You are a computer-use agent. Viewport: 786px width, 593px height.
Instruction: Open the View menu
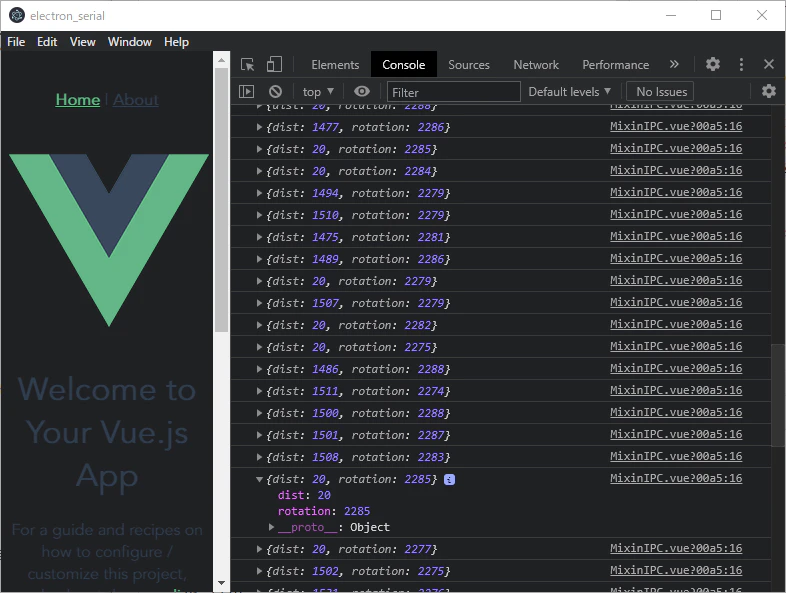[83, 42]
